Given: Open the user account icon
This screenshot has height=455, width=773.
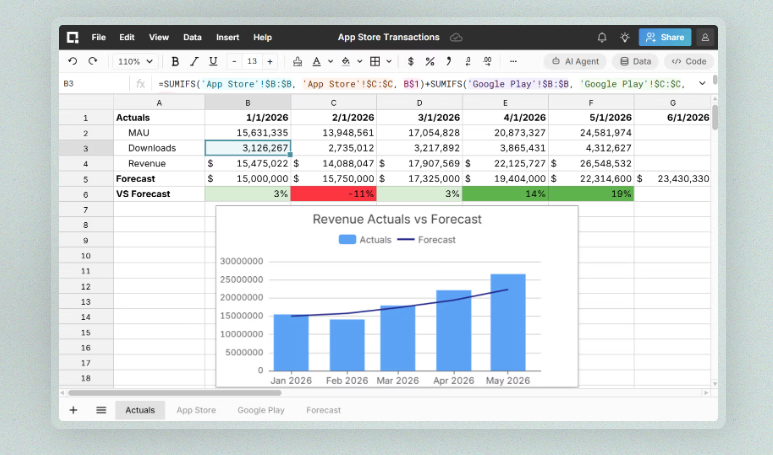Looking at the screenshot, I should (x=705, y=37).
